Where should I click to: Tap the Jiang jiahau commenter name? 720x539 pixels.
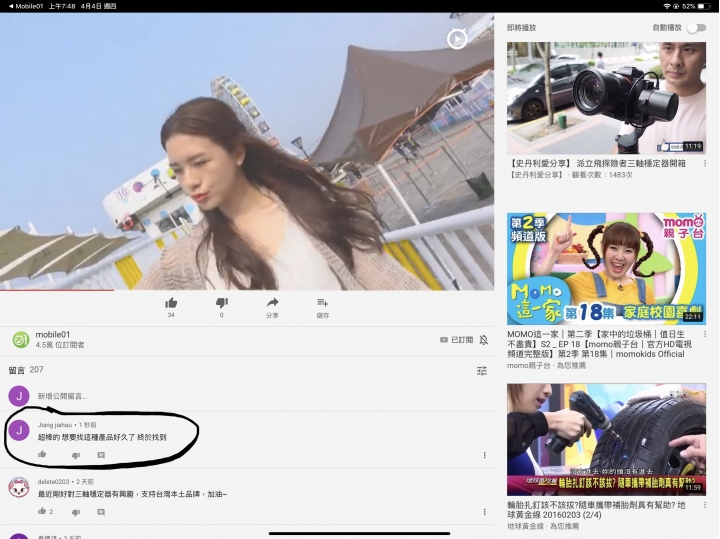tap(55, 425)
